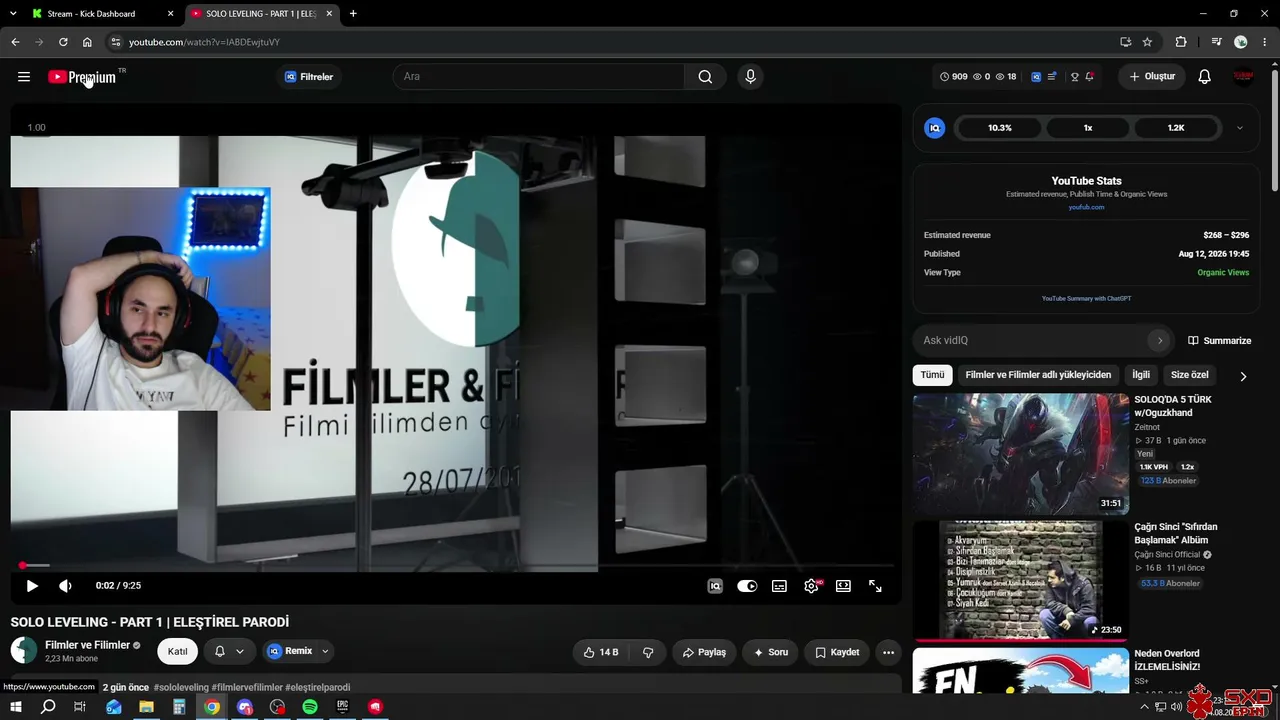1280x720 pixels.
Task: Open more actions three-dot menu
Action: pos(888,652)
